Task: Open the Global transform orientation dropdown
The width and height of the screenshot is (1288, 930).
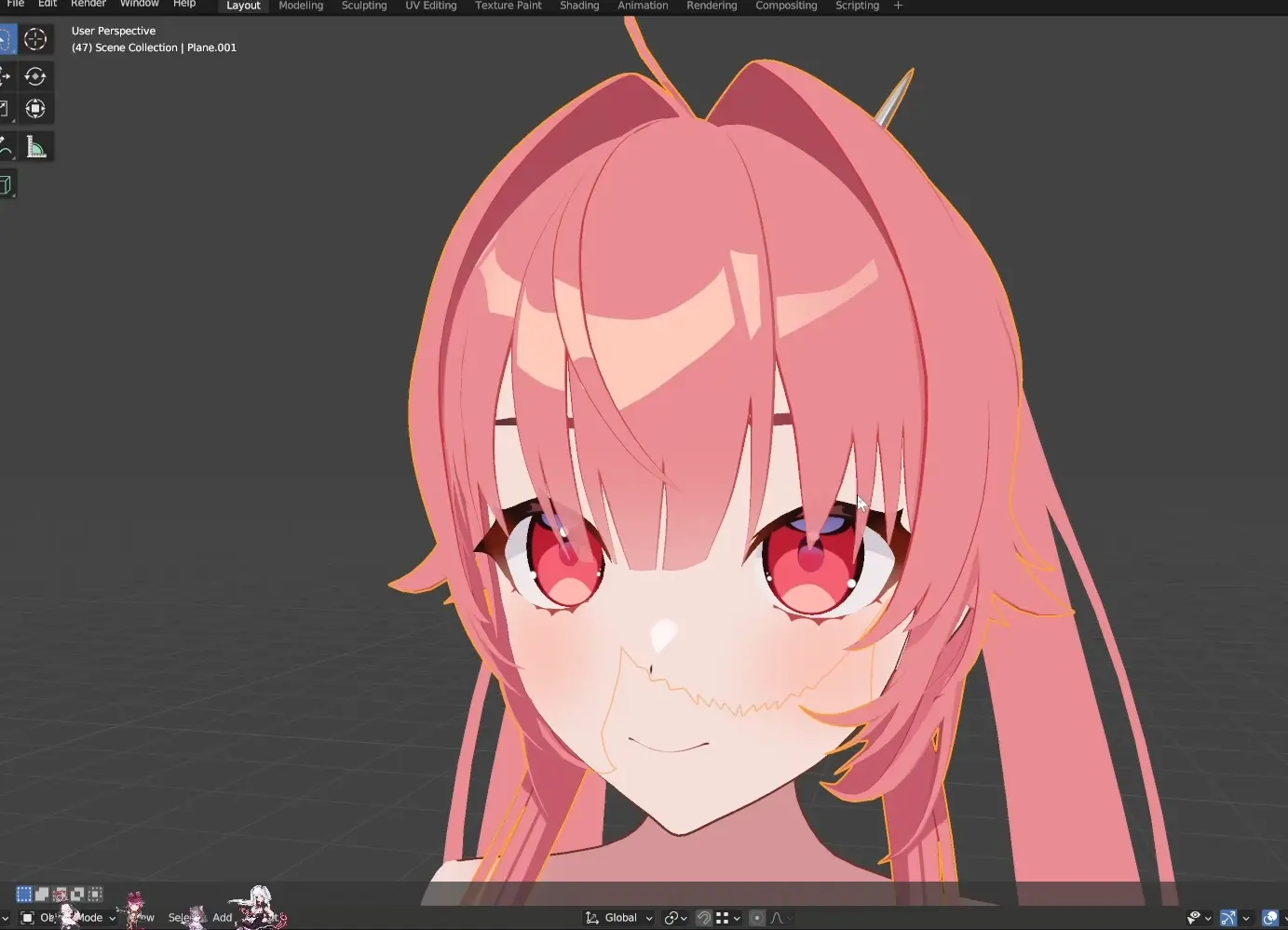Action: coord(619,918)
